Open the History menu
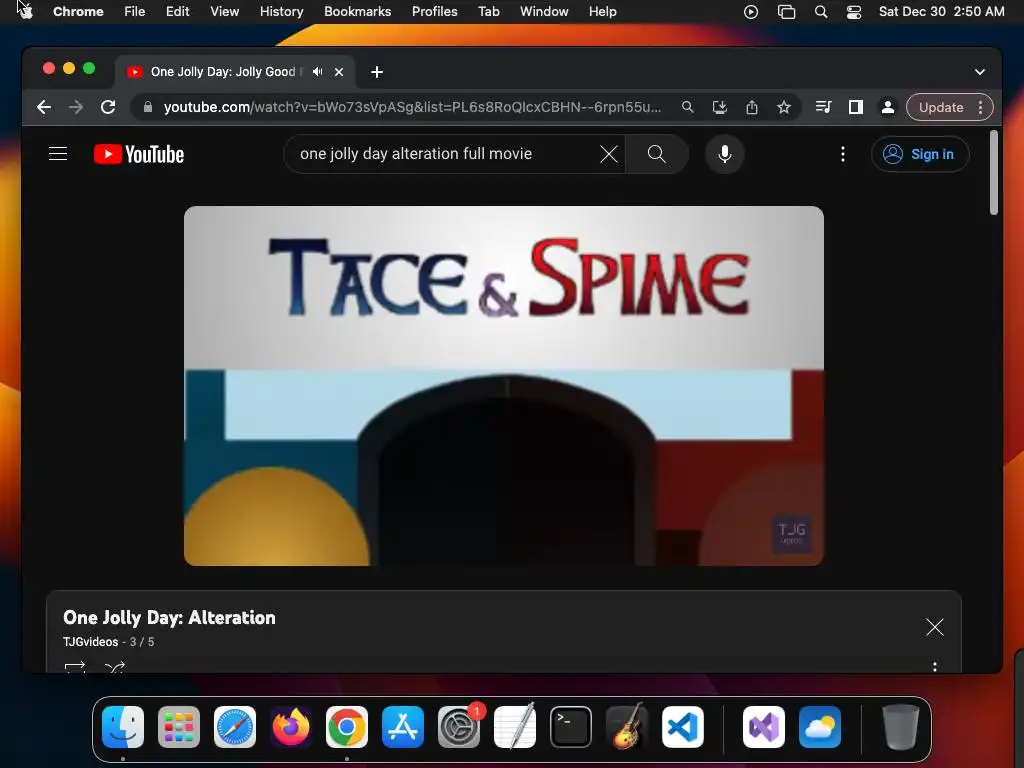1024x768 pixels. point(281,11)
